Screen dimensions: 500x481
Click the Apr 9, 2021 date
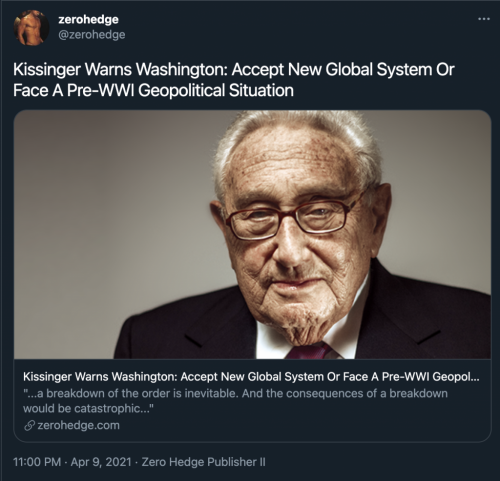coord(101,462)
